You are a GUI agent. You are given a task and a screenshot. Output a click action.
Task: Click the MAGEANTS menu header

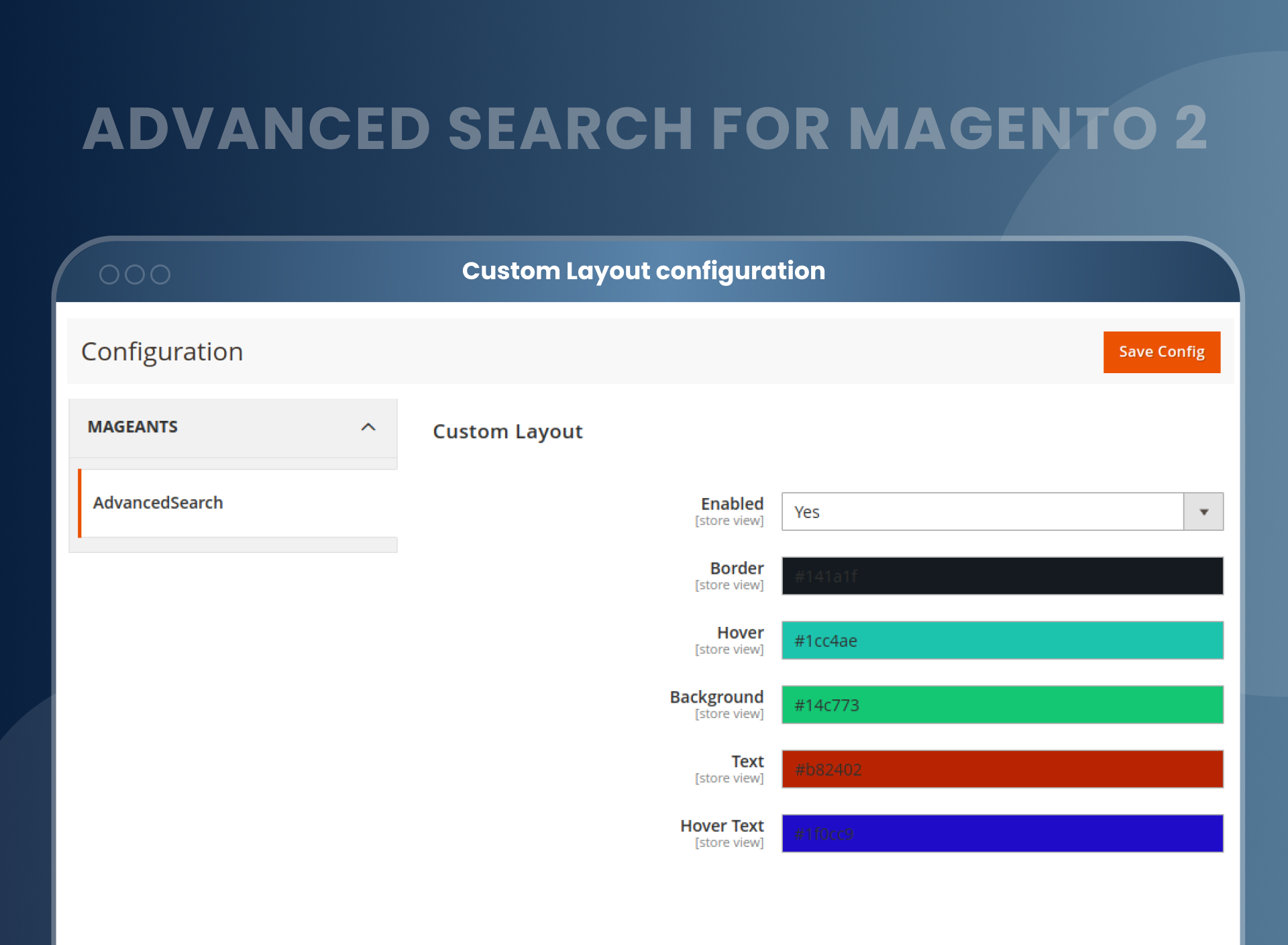[133, 428]
